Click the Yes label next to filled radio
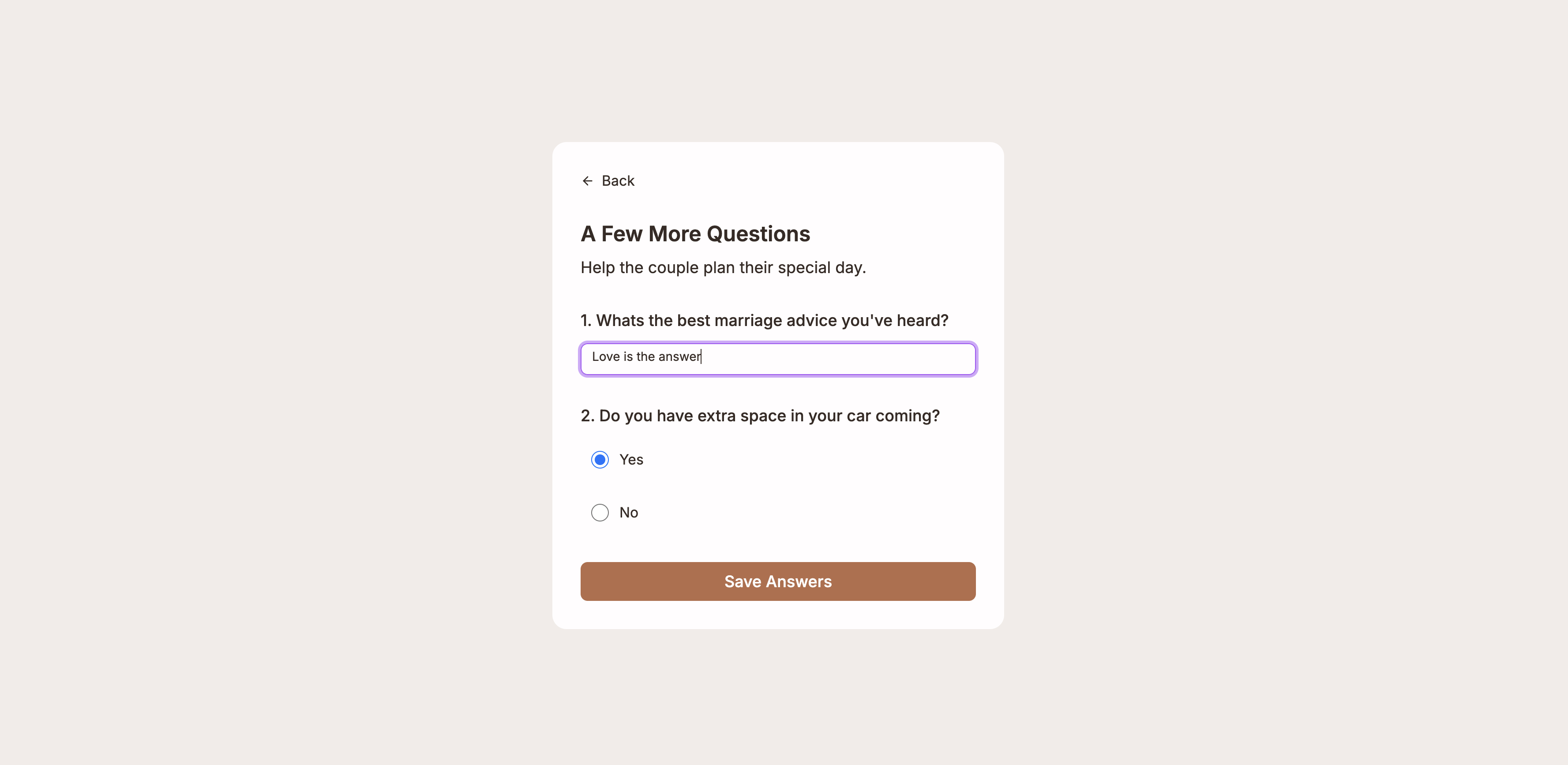Viewport: 1568px width, 765px height. (630, 460)
